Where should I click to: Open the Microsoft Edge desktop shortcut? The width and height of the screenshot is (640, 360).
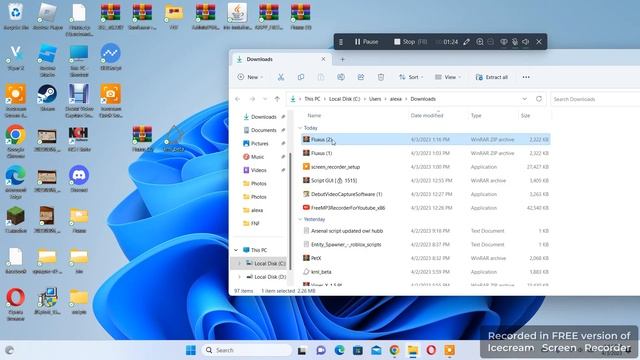pyautogui.click(x=16, y=182)
